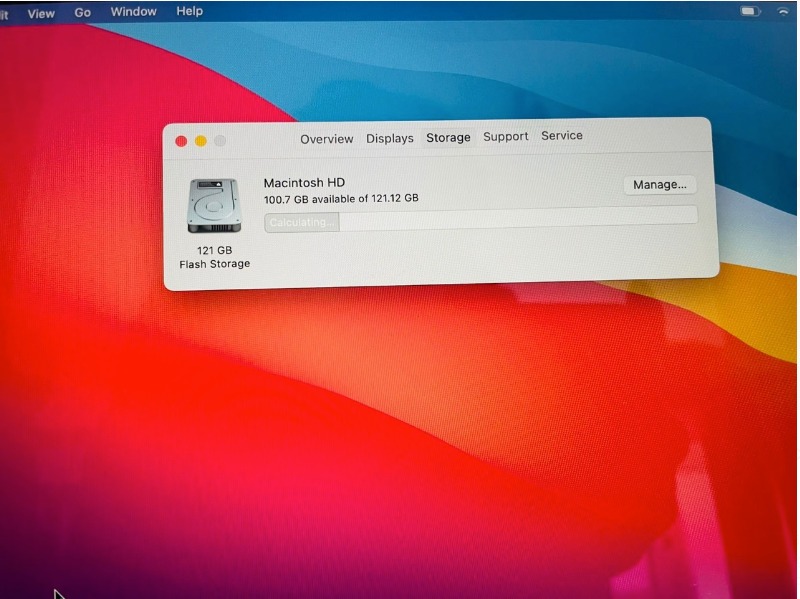Switch to the Displays tab
Viewport: 800px width, 599px height.
(390, 138)
